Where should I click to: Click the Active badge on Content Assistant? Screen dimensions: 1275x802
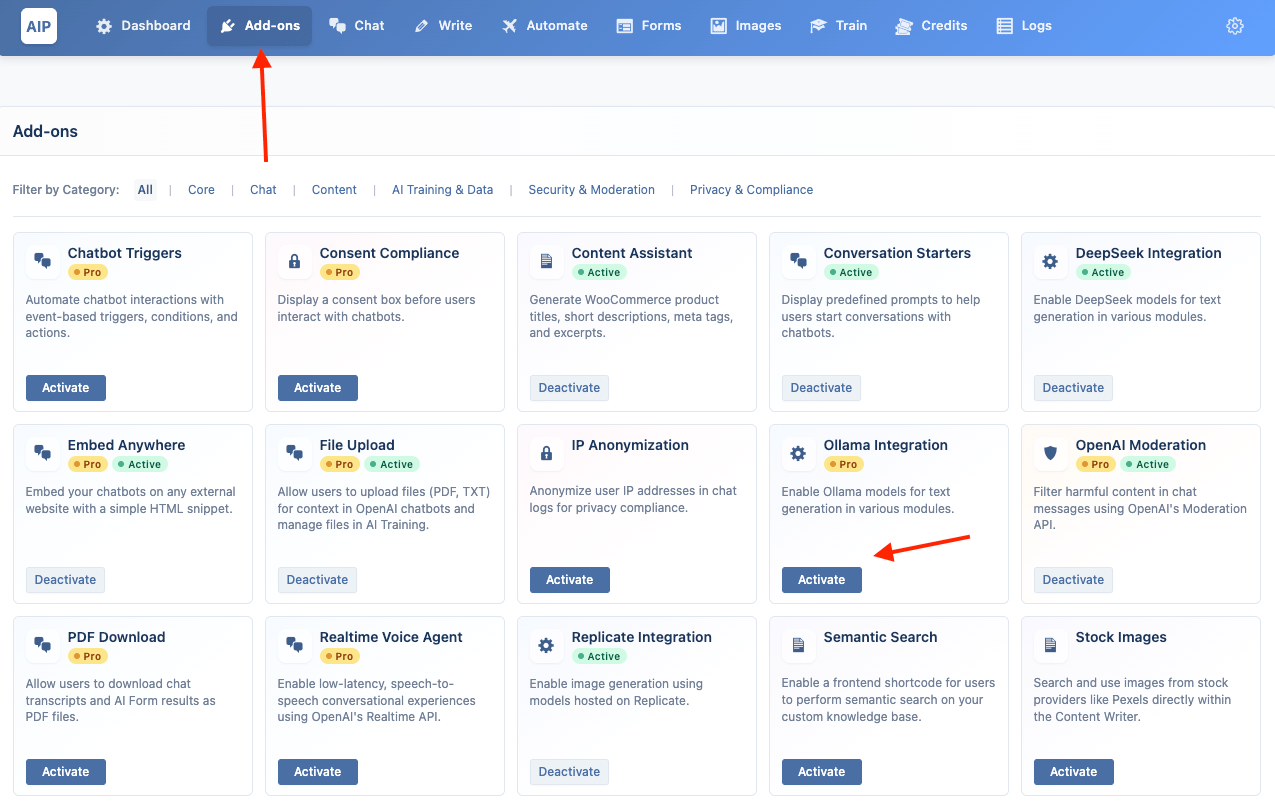coord(599,272)
